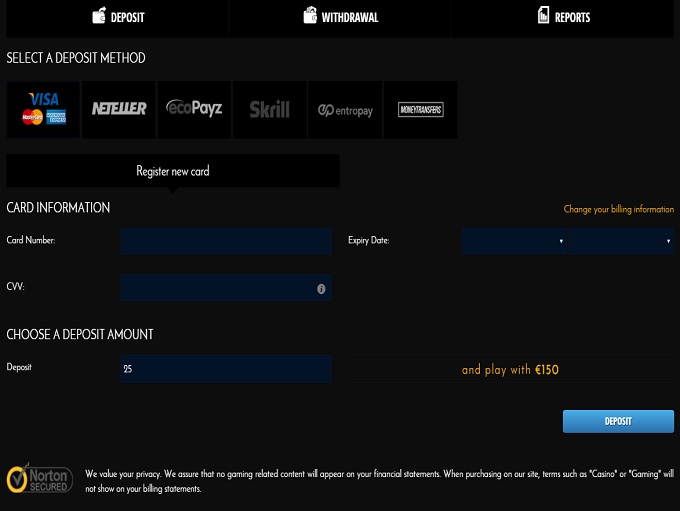Viewport: 680px width, 511px height.
Task: Switch to the Withdrawal tab
Action: (x=340, y=17)
